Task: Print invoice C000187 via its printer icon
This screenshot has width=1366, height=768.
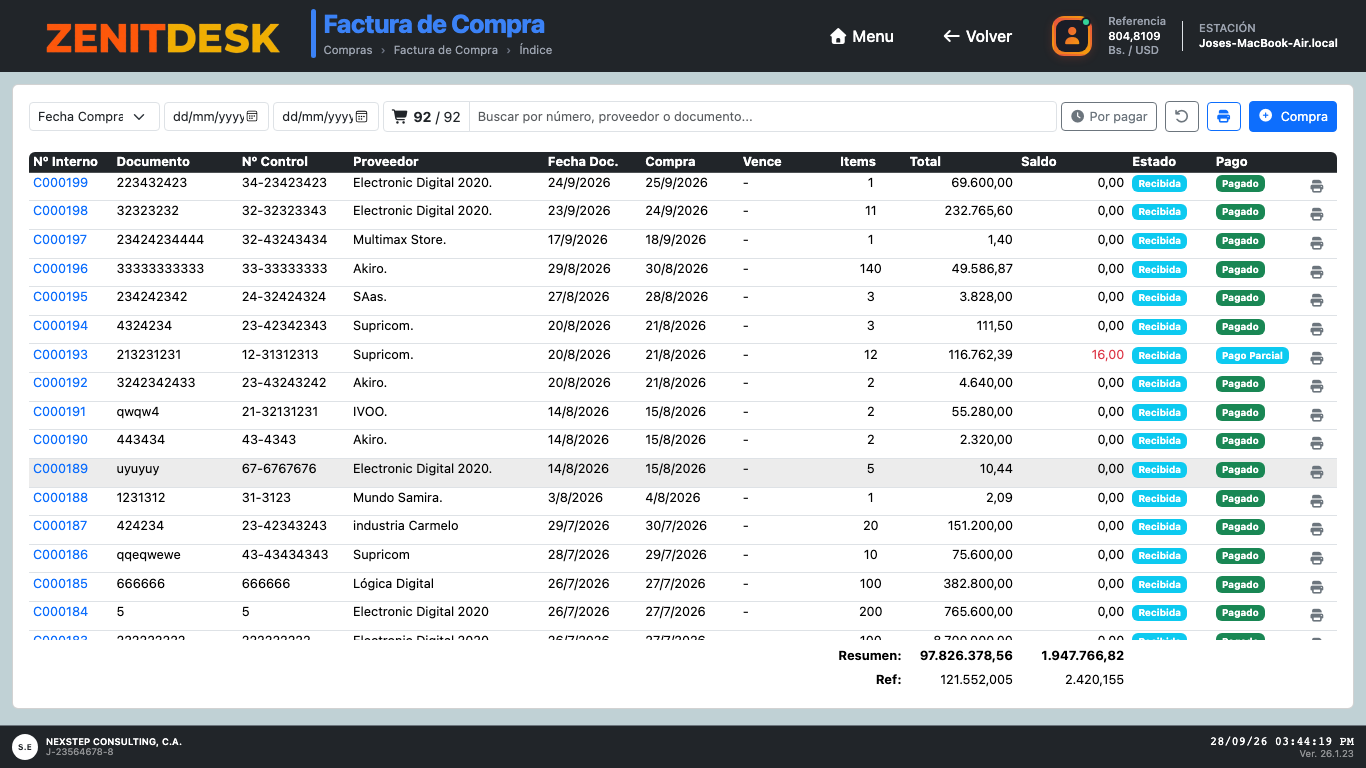Action: [x=1316, y=529]
